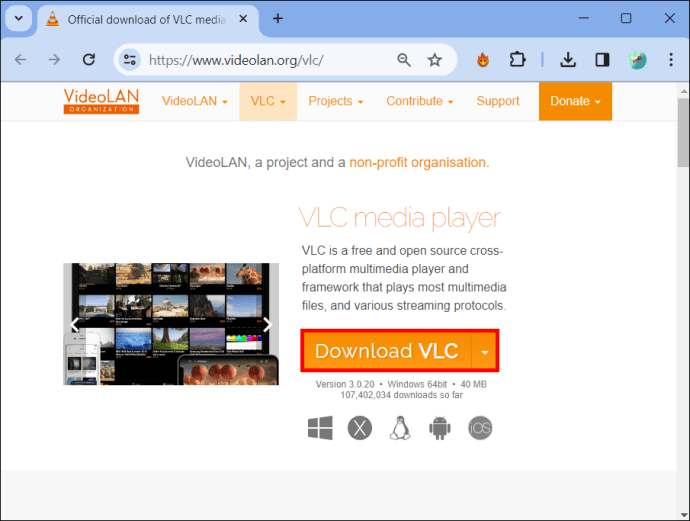Click the VLC screenshot carousel image
The height and width of the screenshot is (521, 690).
[171, 324]
